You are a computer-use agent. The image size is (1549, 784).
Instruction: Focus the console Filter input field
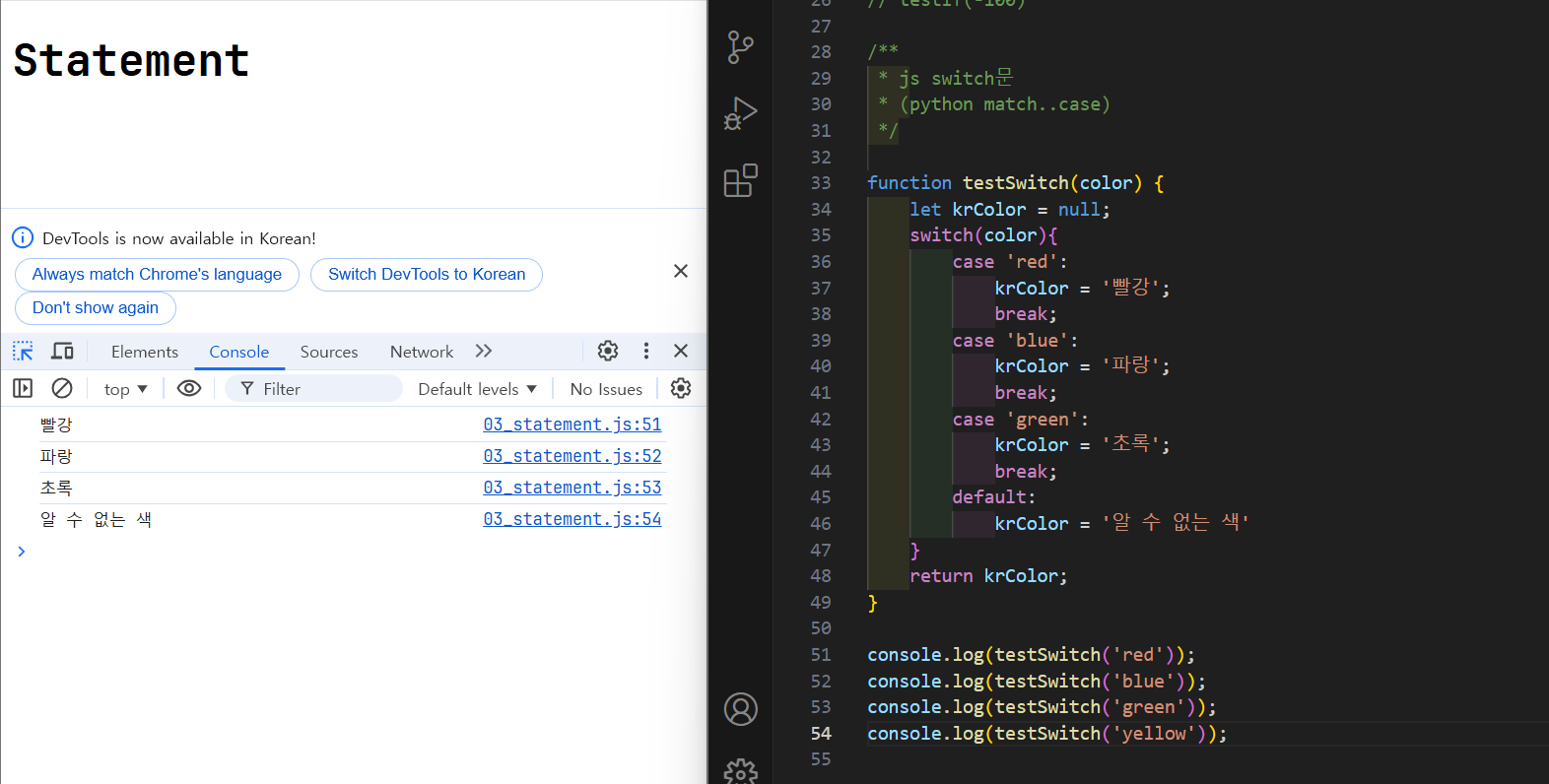[x=314, y=389]
